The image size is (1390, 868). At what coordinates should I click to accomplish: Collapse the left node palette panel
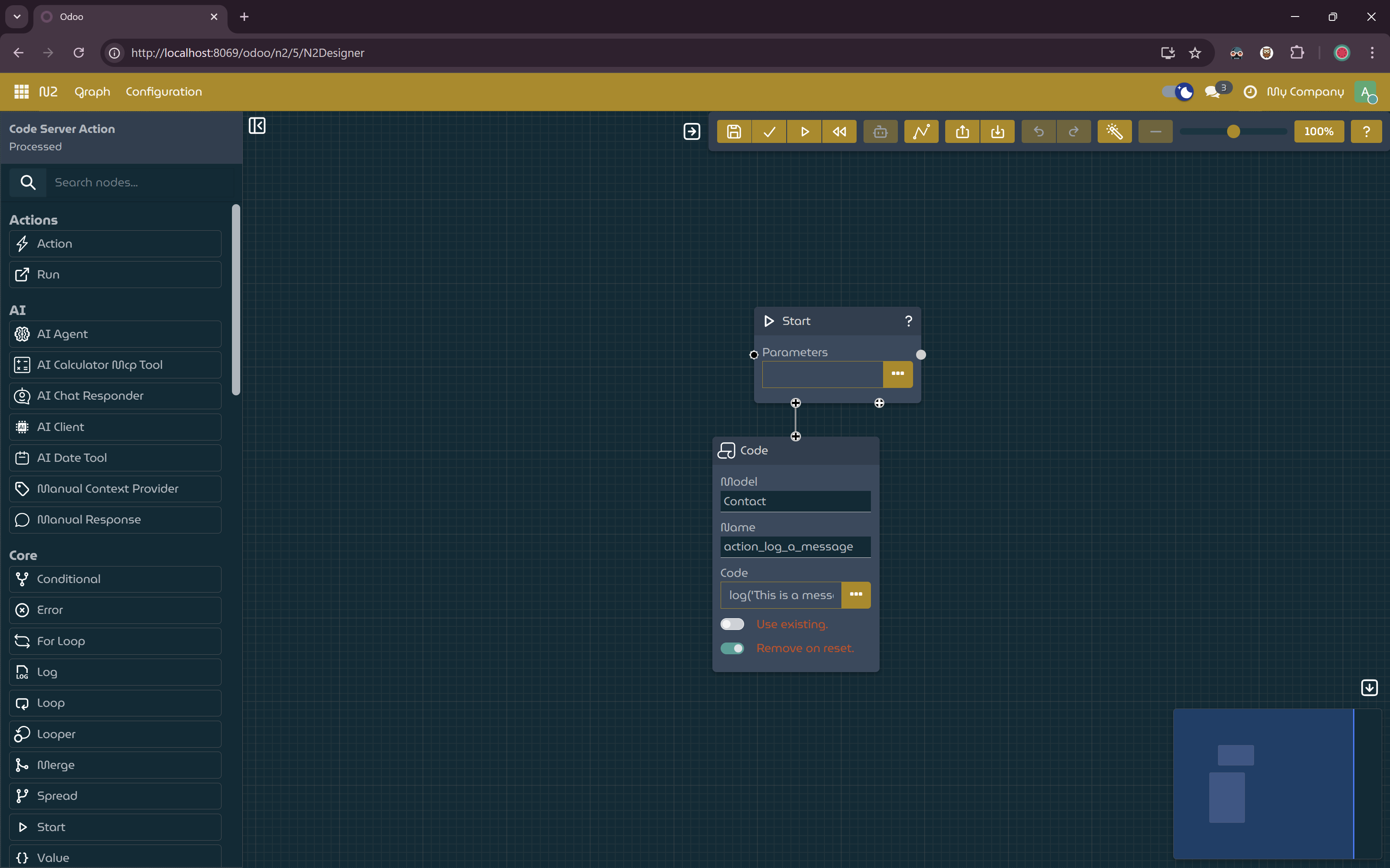pyautogui.click(x=257, y=125)
